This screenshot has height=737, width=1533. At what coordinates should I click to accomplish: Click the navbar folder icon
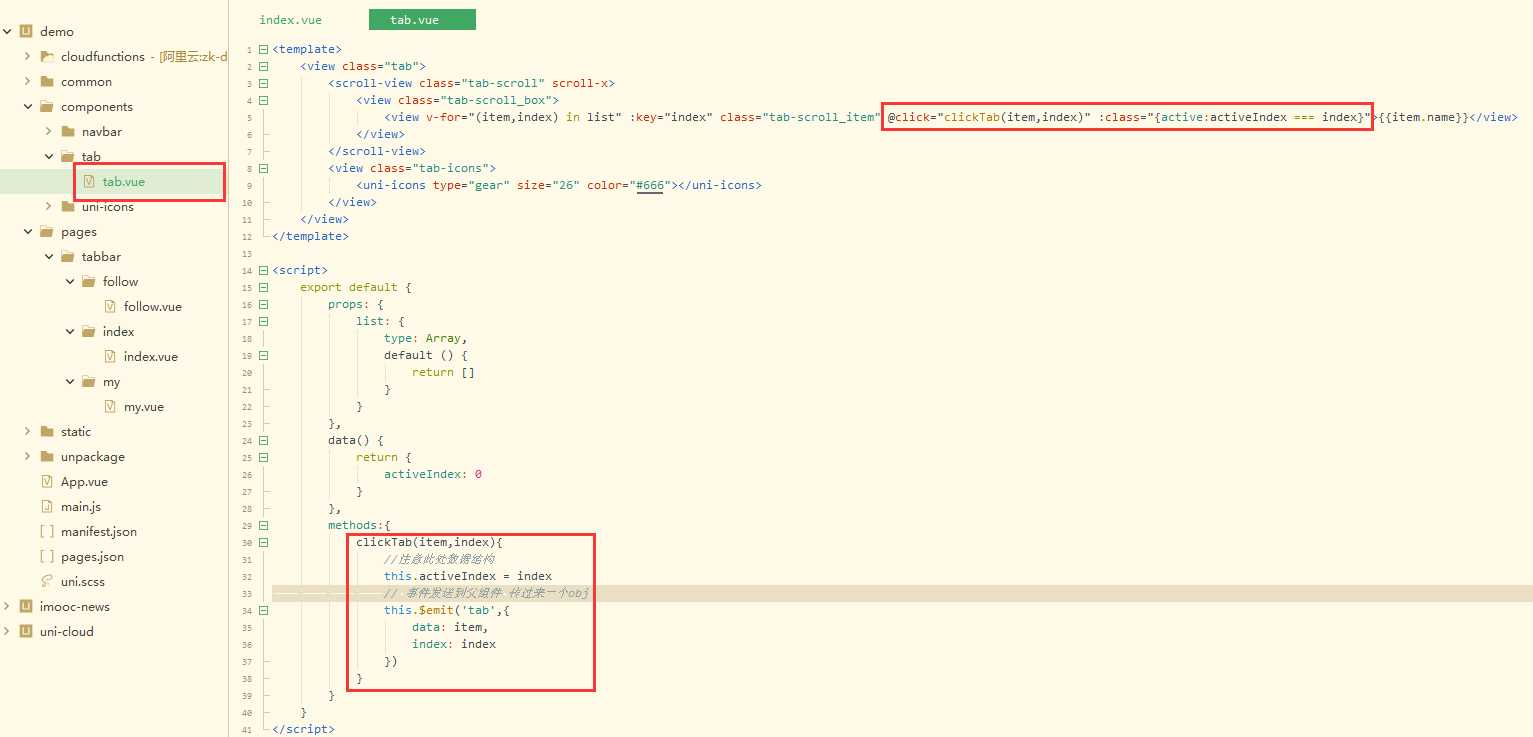pyautogui.click(x=67, y=132)
